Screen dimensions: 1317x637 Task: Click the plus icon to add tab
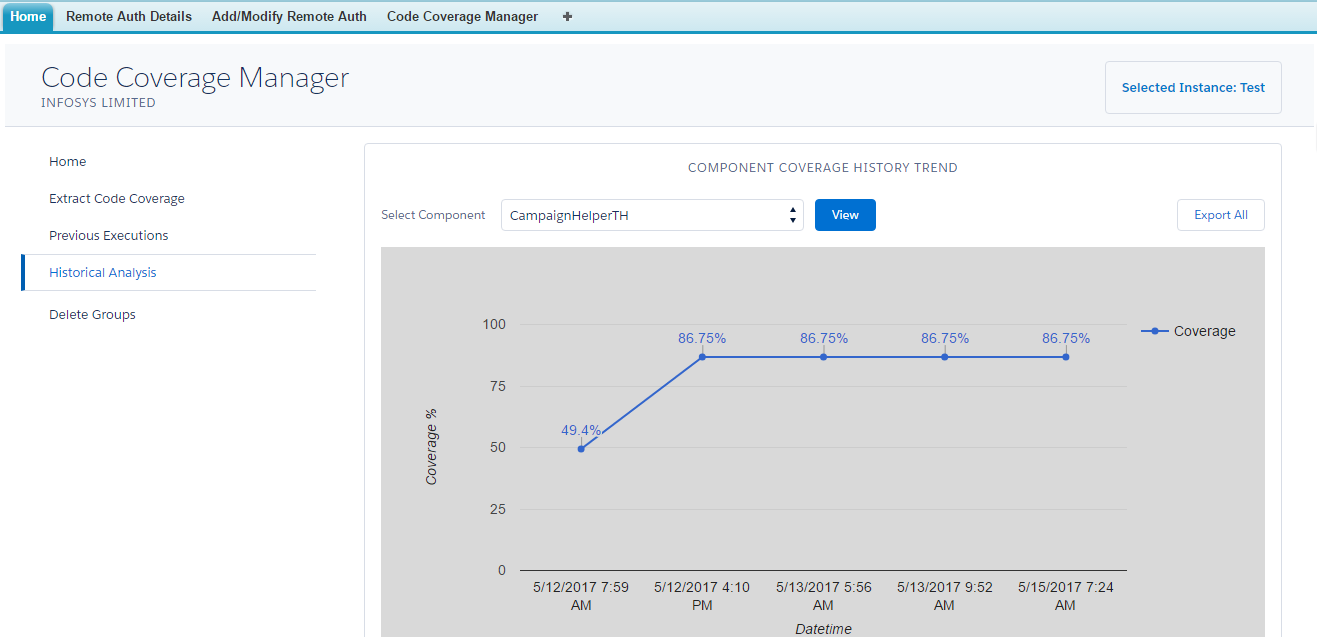tap(567, 17)
